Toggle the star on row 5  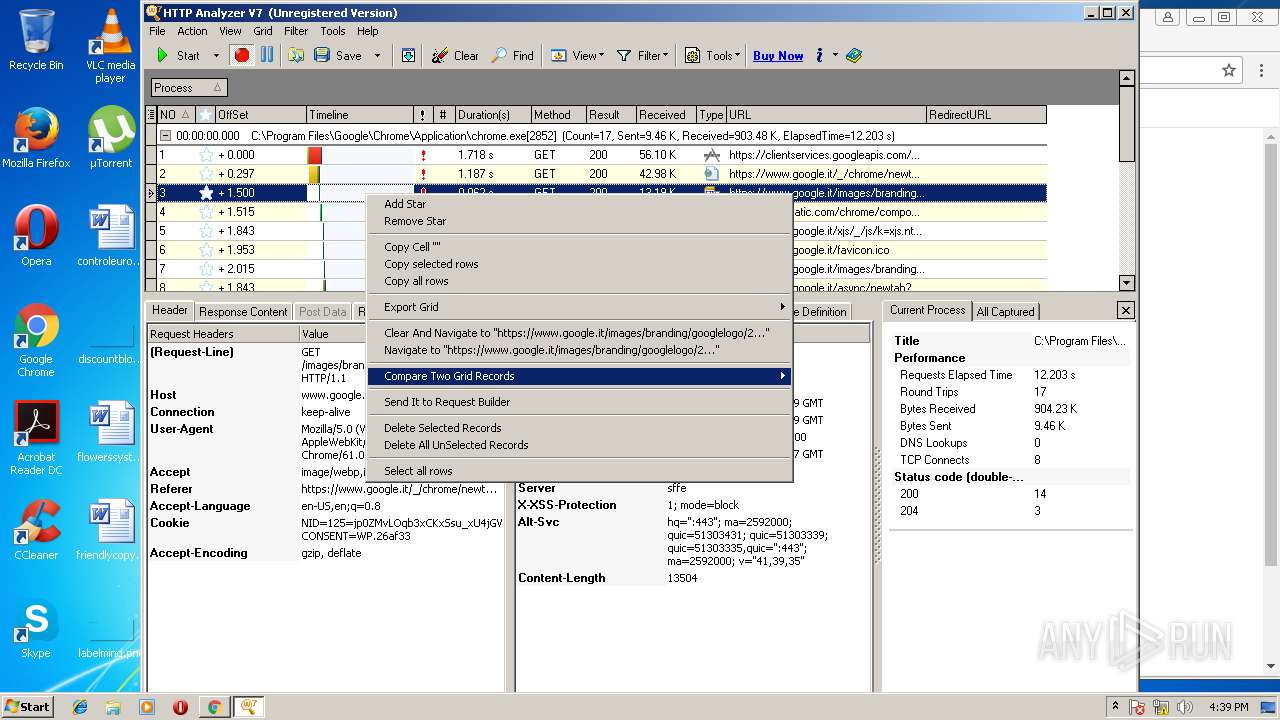206,231
